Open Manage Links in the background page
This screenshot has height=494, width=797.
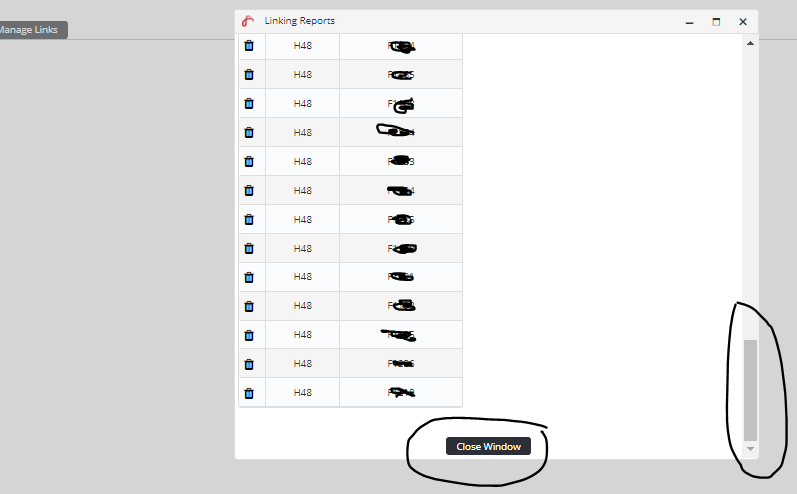(32, 30)
